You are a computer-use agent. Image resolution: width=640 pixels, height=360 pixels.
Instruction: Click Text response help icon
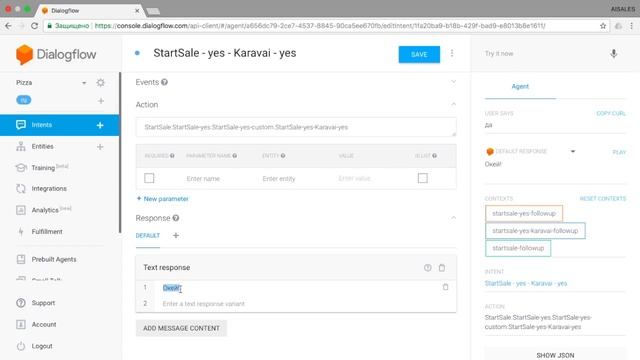pos(427,268)
